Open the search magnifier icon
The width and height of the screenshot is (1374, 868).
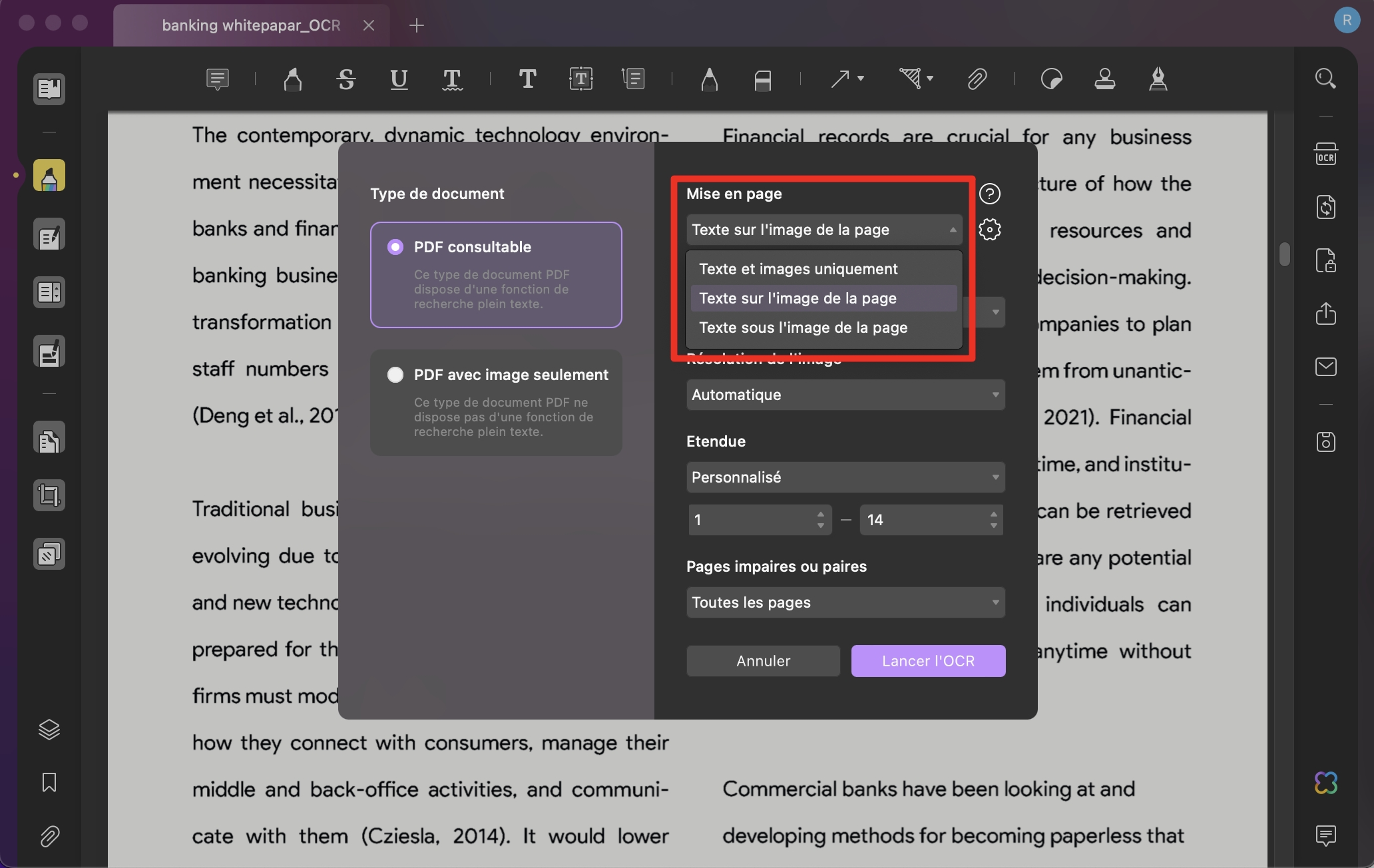1325,79
